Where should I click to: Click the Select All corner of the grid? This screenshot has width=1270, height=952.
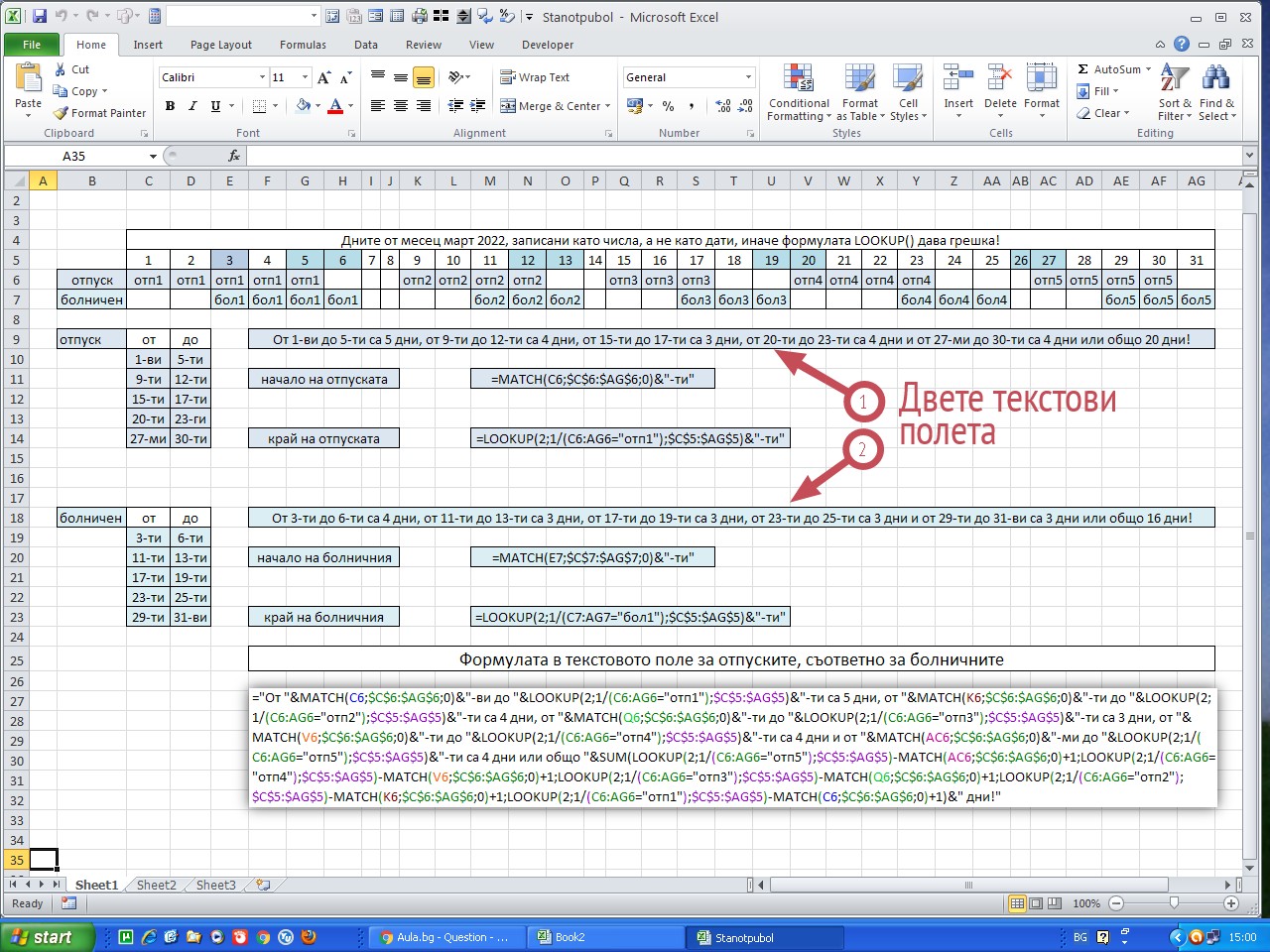pyautogui.click(x=16, y=180)
